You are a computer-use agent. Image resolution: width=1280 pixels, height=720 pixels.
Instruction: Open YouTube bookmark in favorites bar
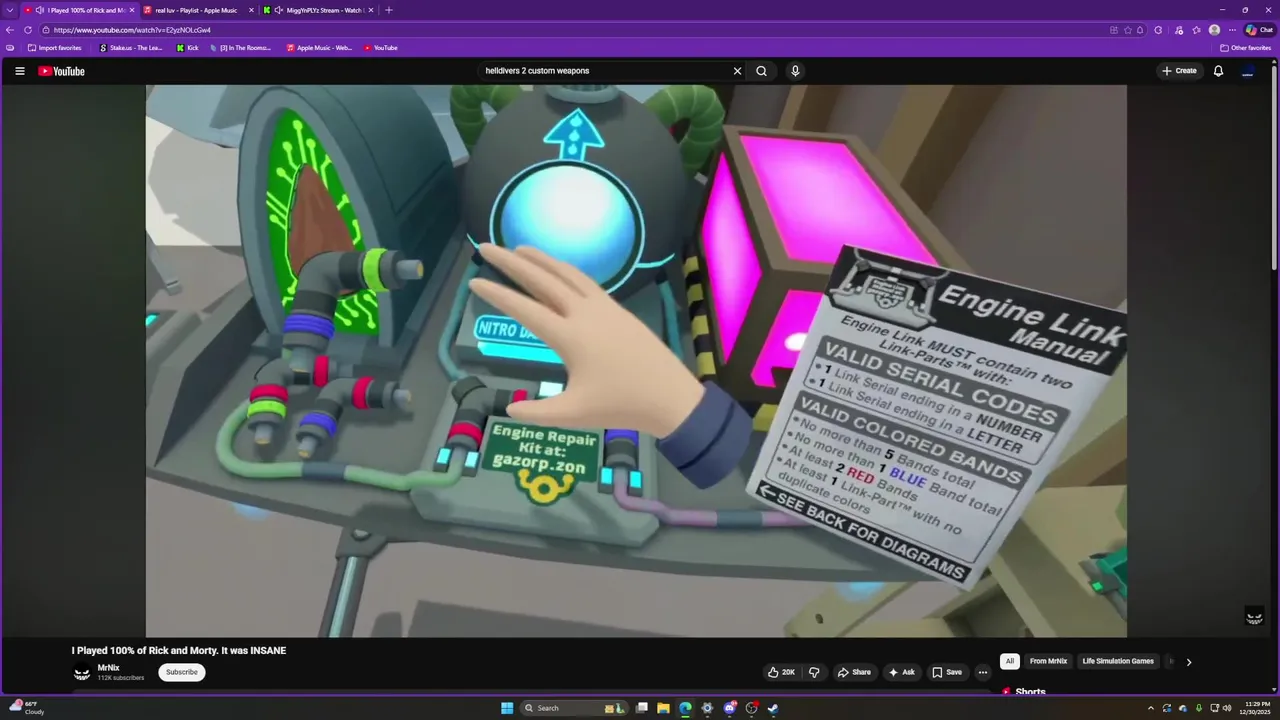[x=380, y=48]
